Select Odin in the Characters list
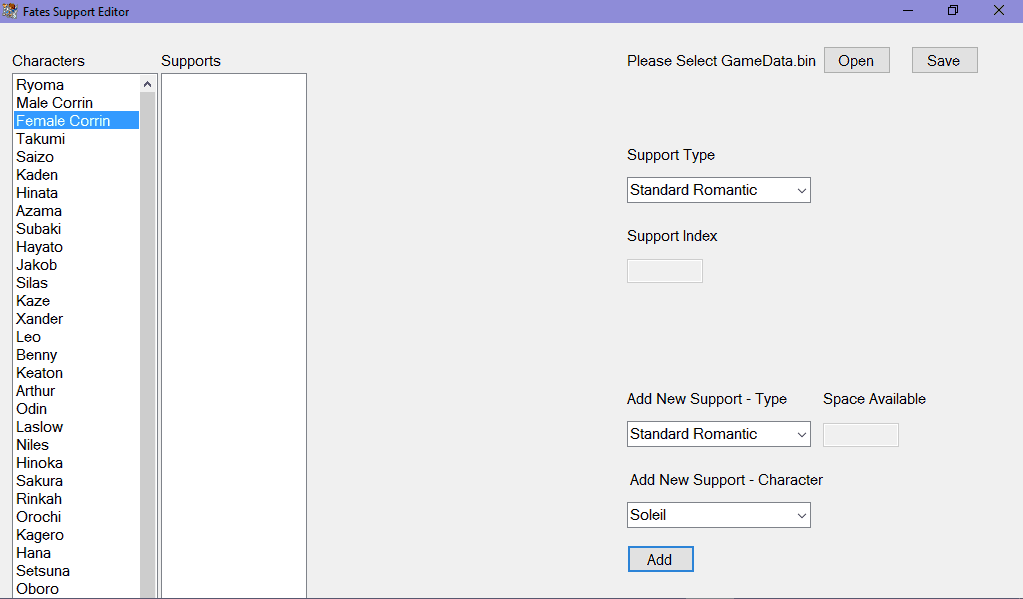The image size is (1023, 599). click(76, 409)
